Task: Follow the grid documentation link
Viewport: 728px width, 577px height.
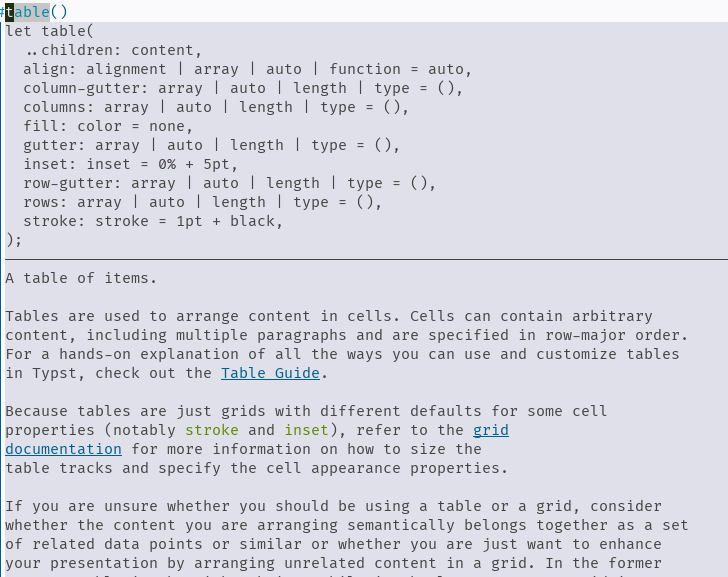Action: tap(490, 430)
